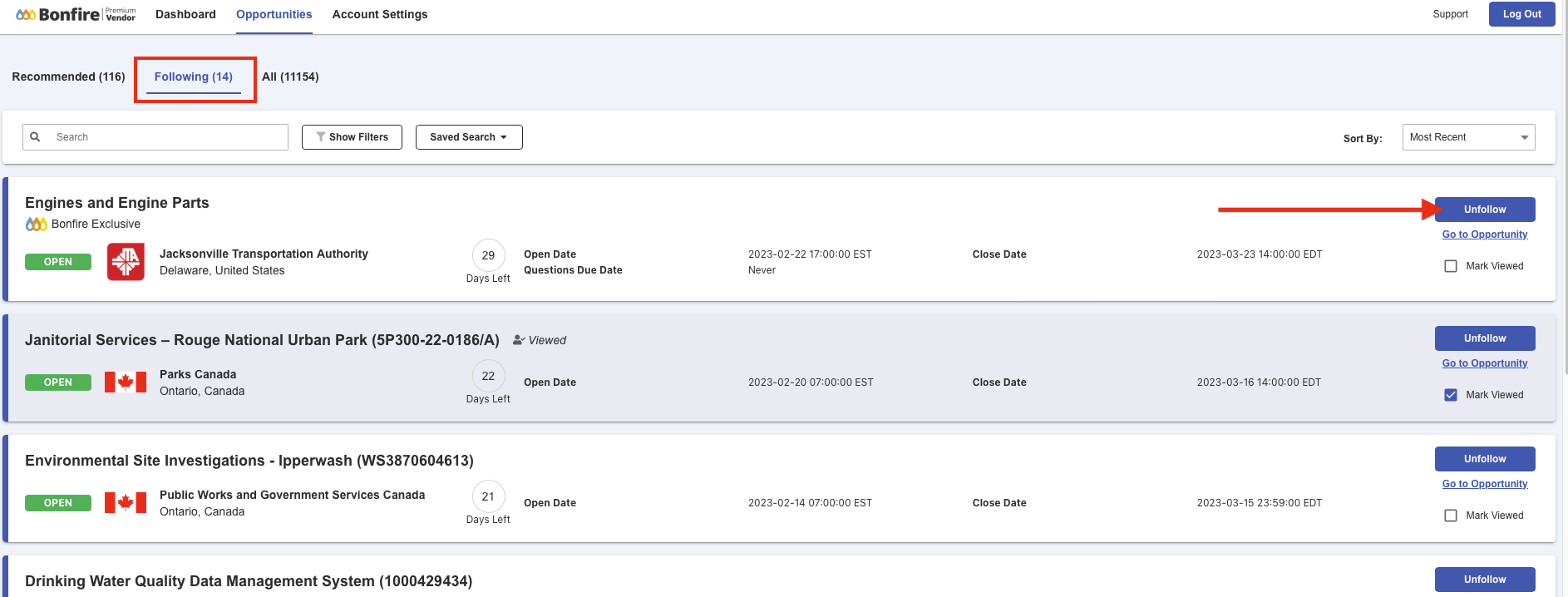Expand Show Filters panel
1568x597 pixels.
click(x=352, y=137)
